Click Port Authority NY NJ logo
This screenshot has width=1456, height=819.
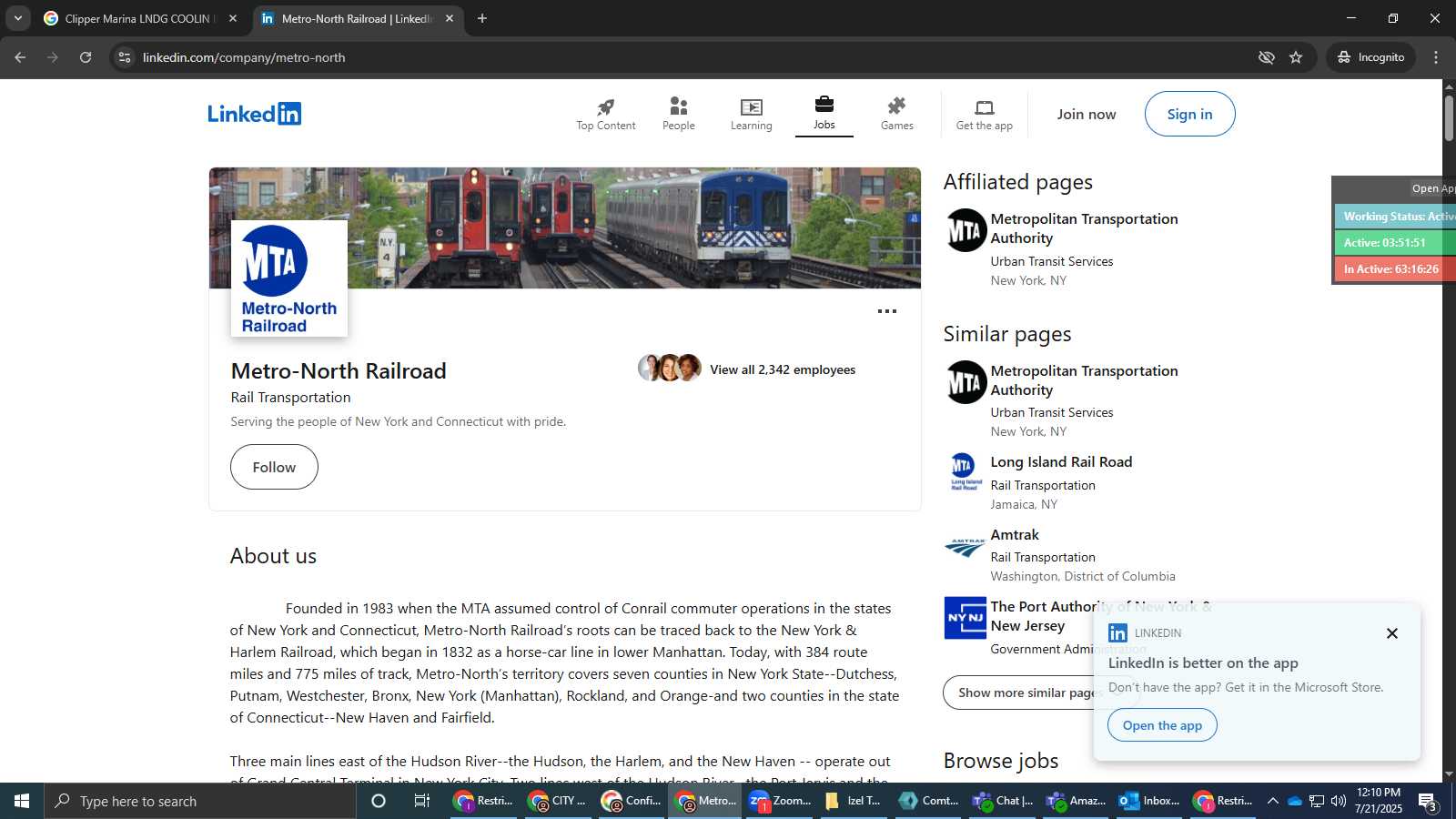click(x=966, y=618)
